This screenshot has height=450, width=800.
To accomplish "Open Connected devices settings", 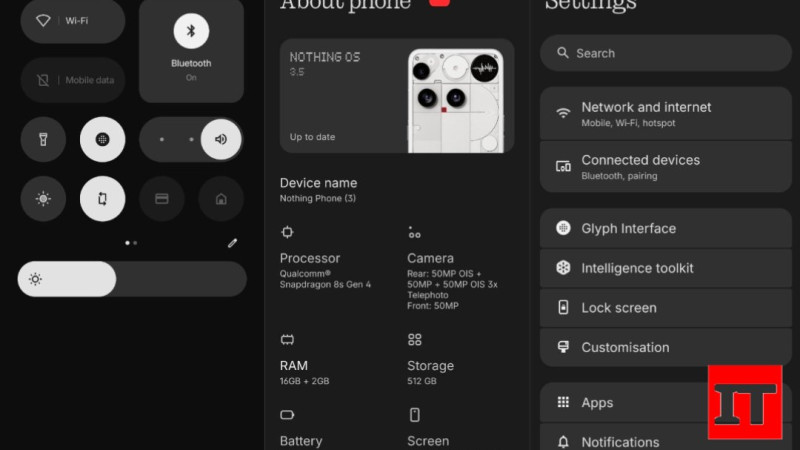I will (x=666, y=167).
